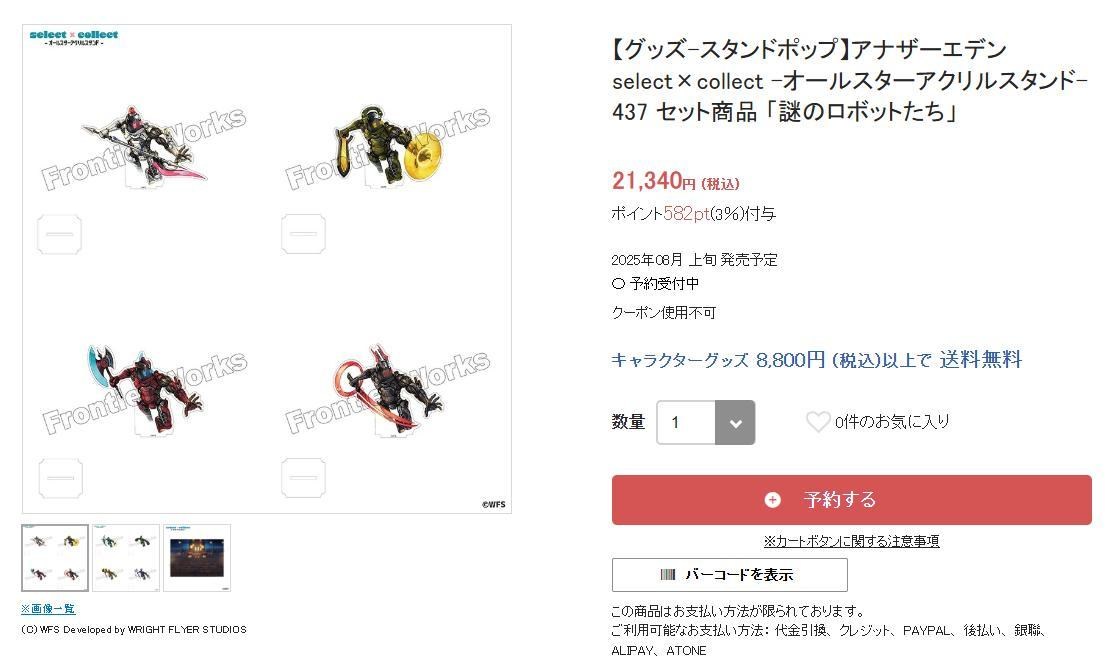Click the red axe robot figure
This screenshot has width=1118, height=657.
click(147, 389)
